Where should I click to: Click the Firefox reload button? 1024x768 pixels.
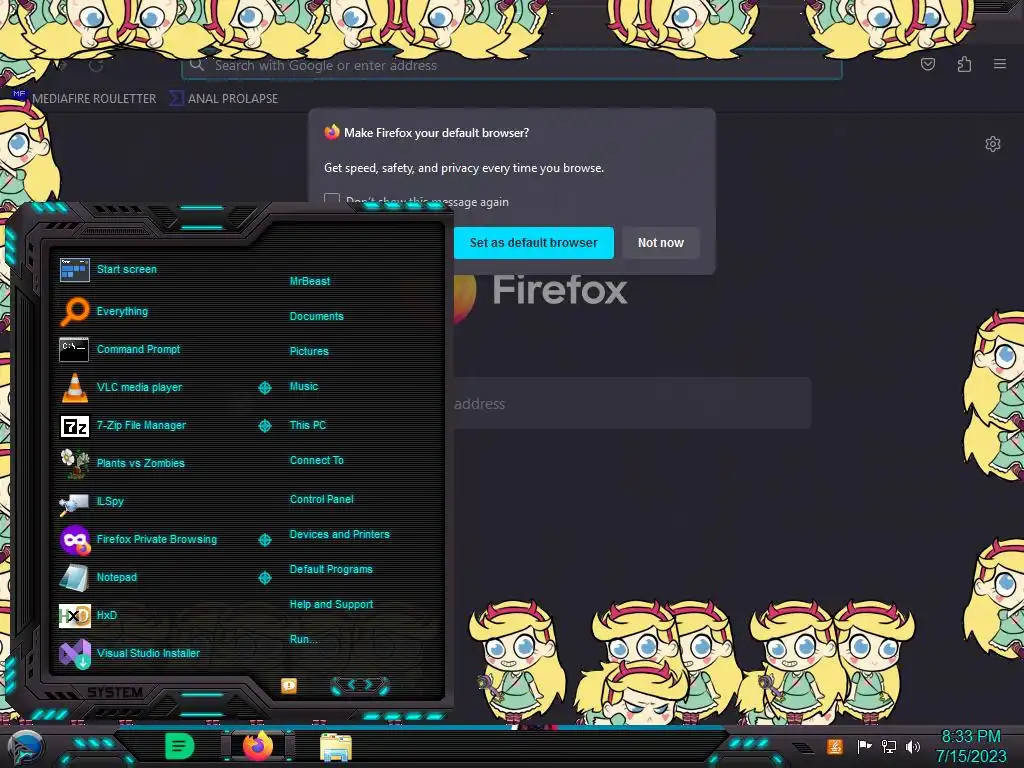pyautogui.click(x=96, y=65)
